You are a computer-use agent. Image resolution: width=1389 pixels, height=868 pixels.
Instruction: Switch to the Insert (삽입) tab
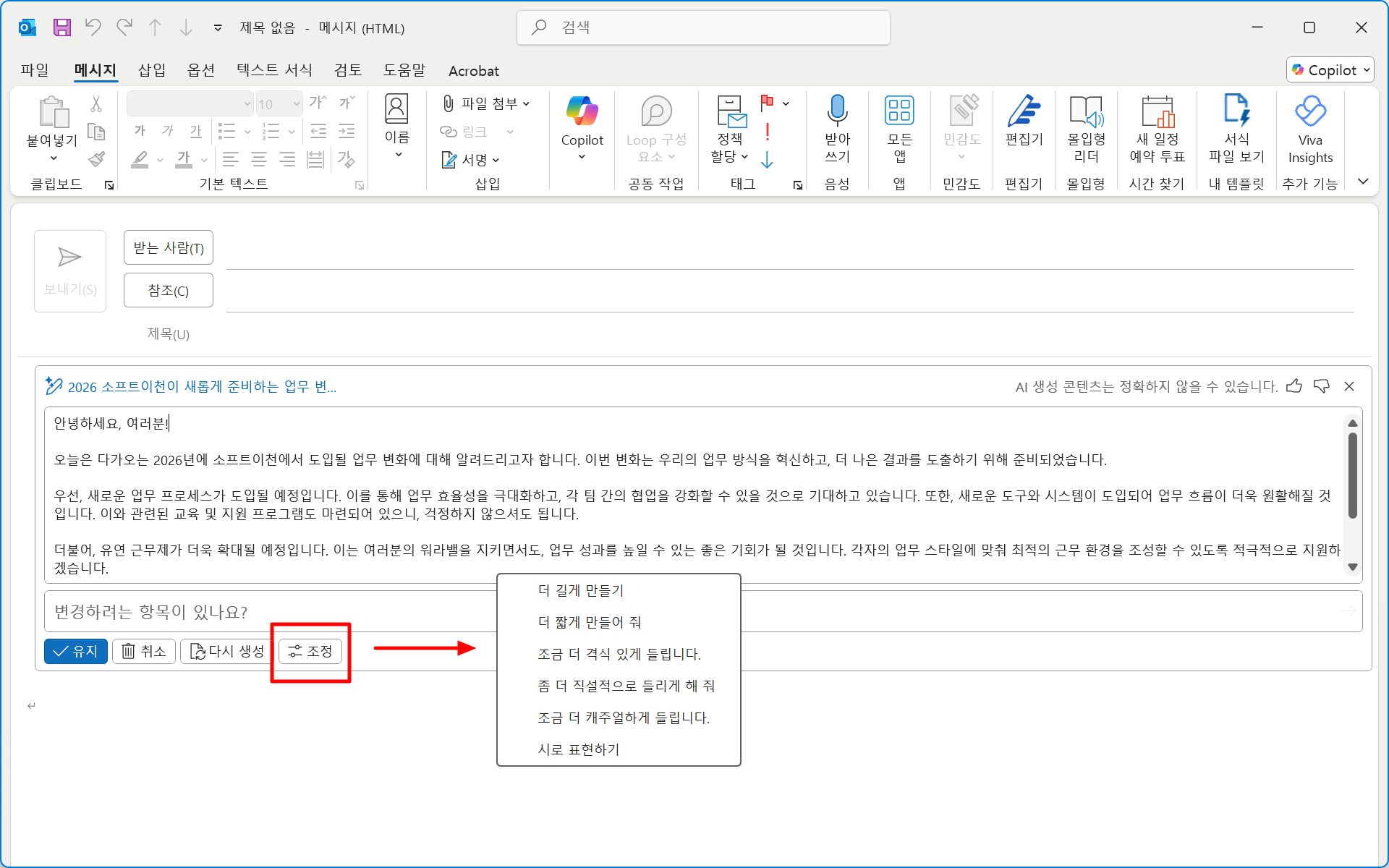coord(152,70)
